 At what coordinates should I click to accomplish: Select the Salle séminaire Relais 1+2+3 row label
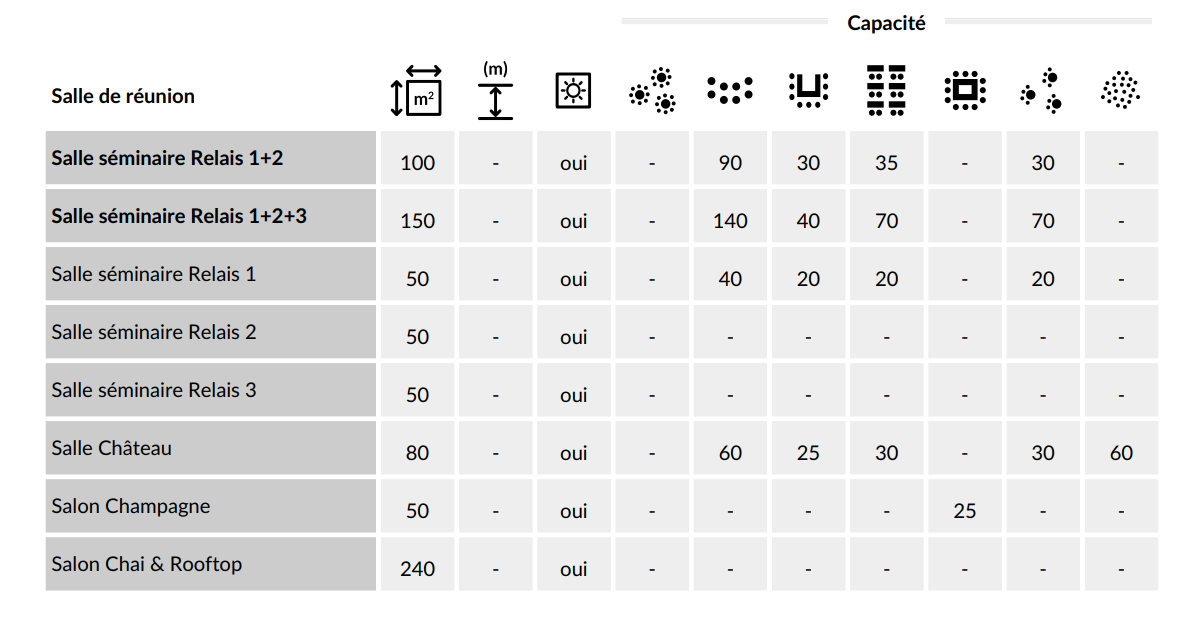click(179, 216)
